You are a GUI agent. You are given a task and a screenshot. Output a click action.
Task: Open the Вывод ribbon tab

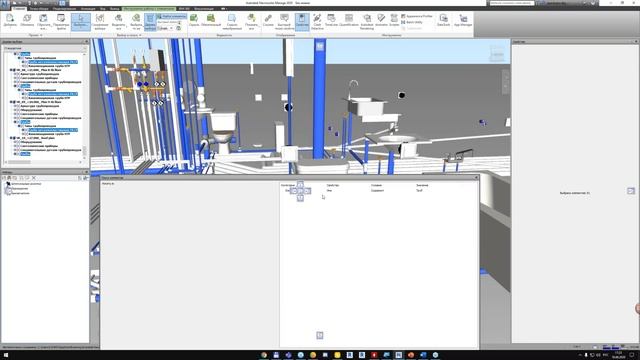pyautogui.click(x=115, y=9)
